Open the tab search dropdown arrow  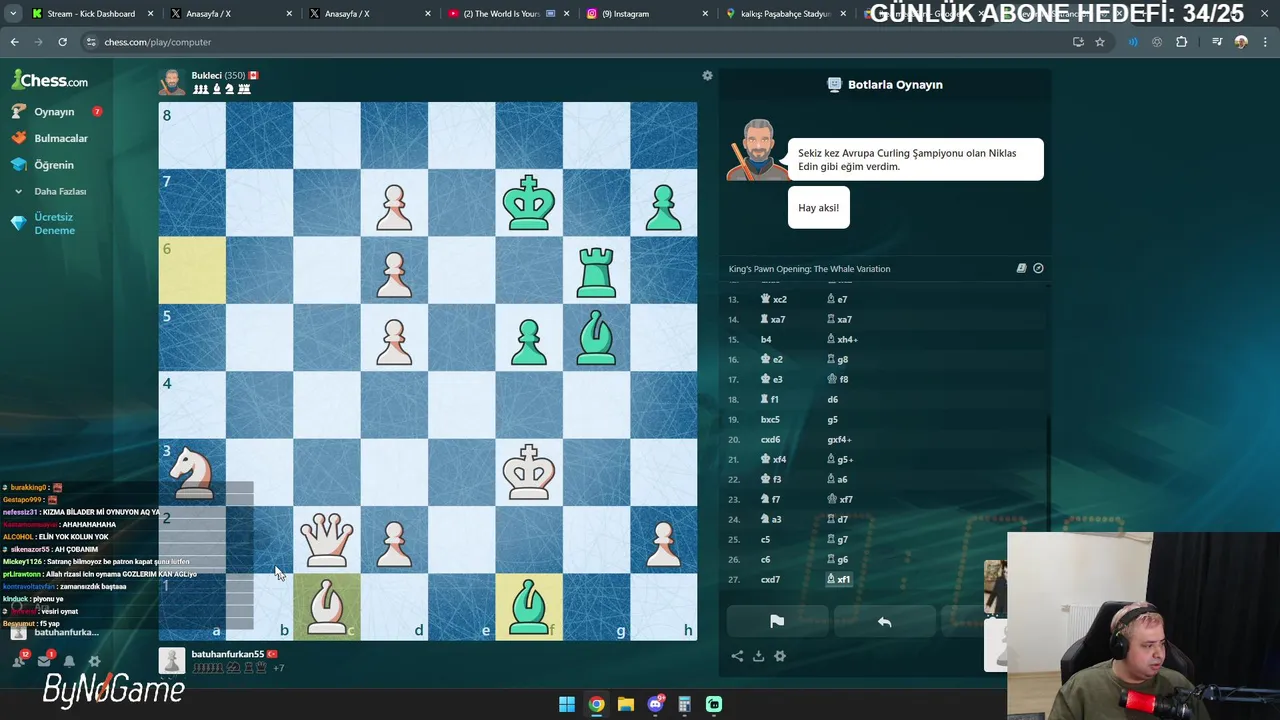coord(13,14)
